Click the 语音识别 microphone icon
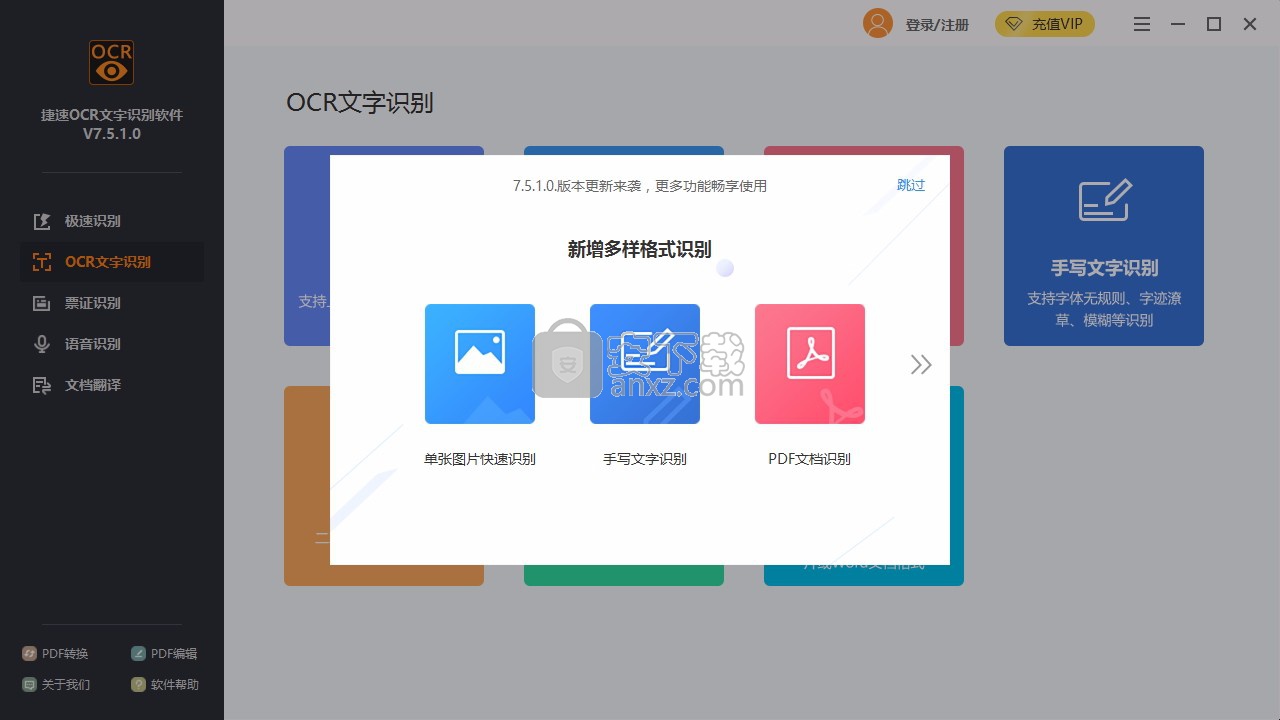This screenshot has height=720, width=1280. tap(42, 344)
